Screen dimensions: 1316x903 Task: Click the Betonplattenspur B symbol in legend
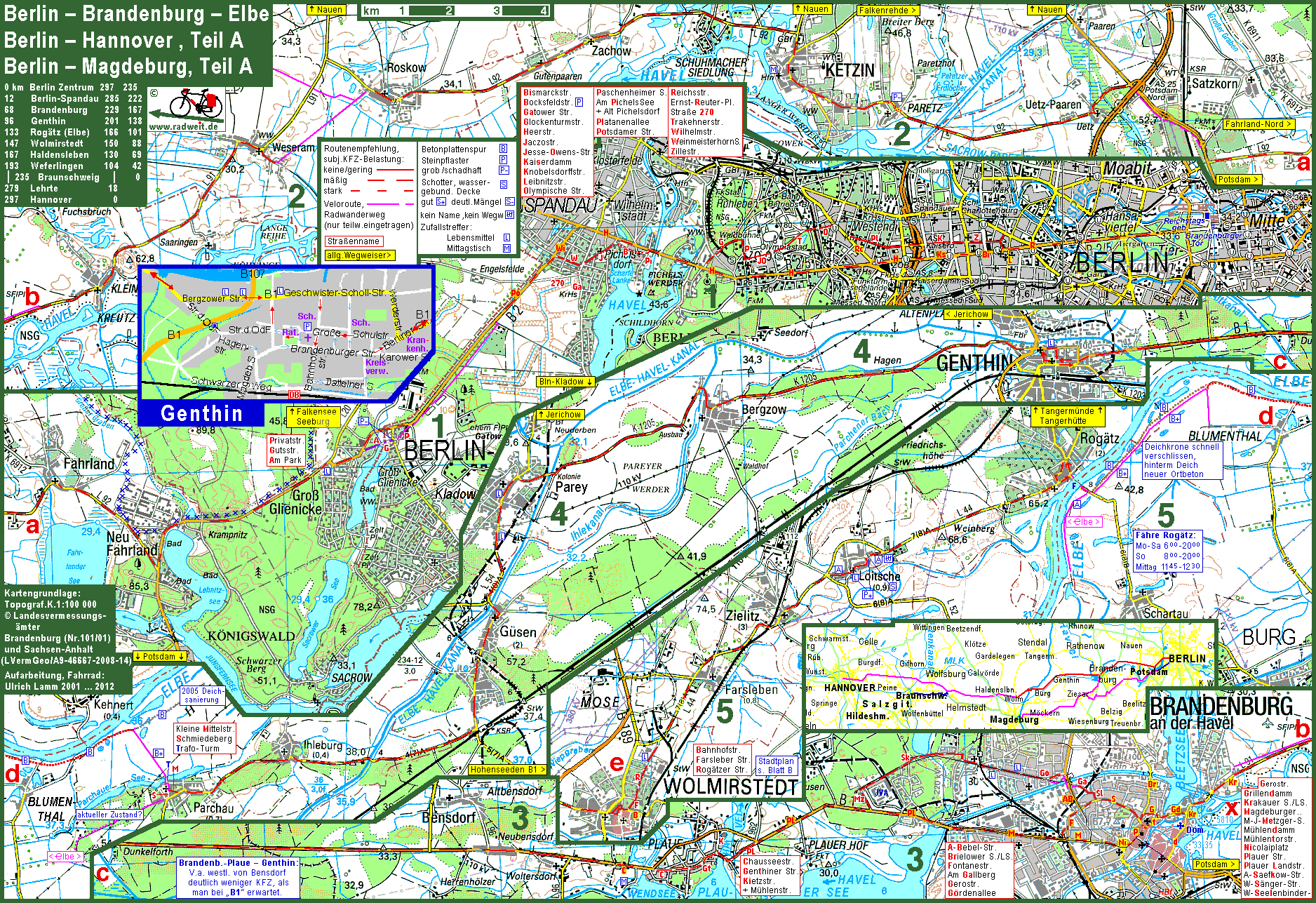pos(503,149)
